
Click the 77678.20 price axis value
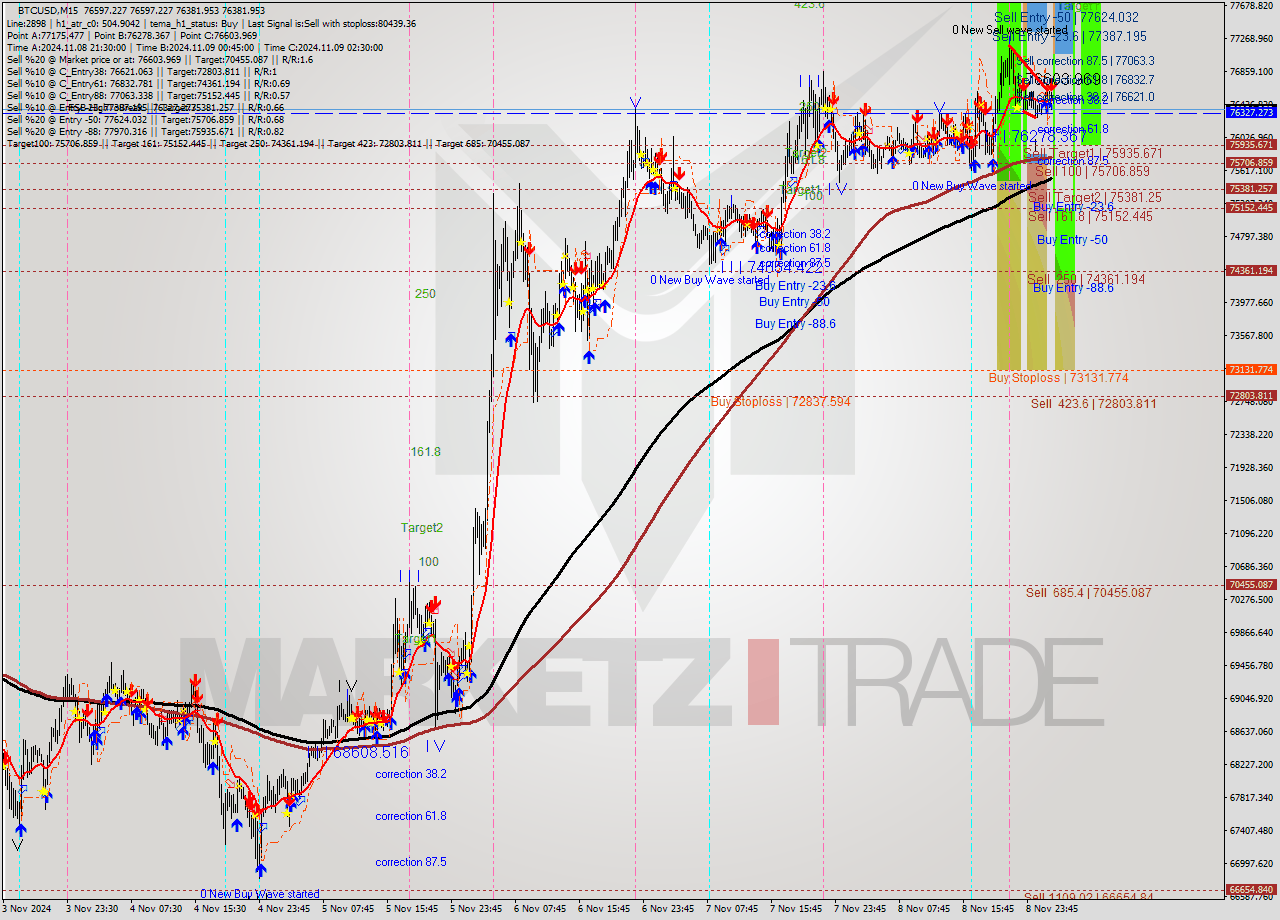(1250, 6)
